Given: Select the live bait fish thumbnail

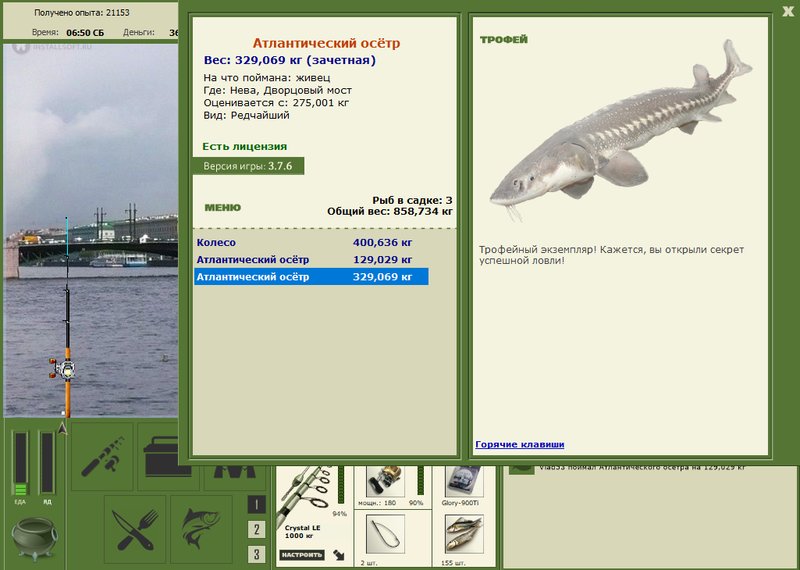Looking at the screenshot, I should pyautogui.click(x=464, y=534).
